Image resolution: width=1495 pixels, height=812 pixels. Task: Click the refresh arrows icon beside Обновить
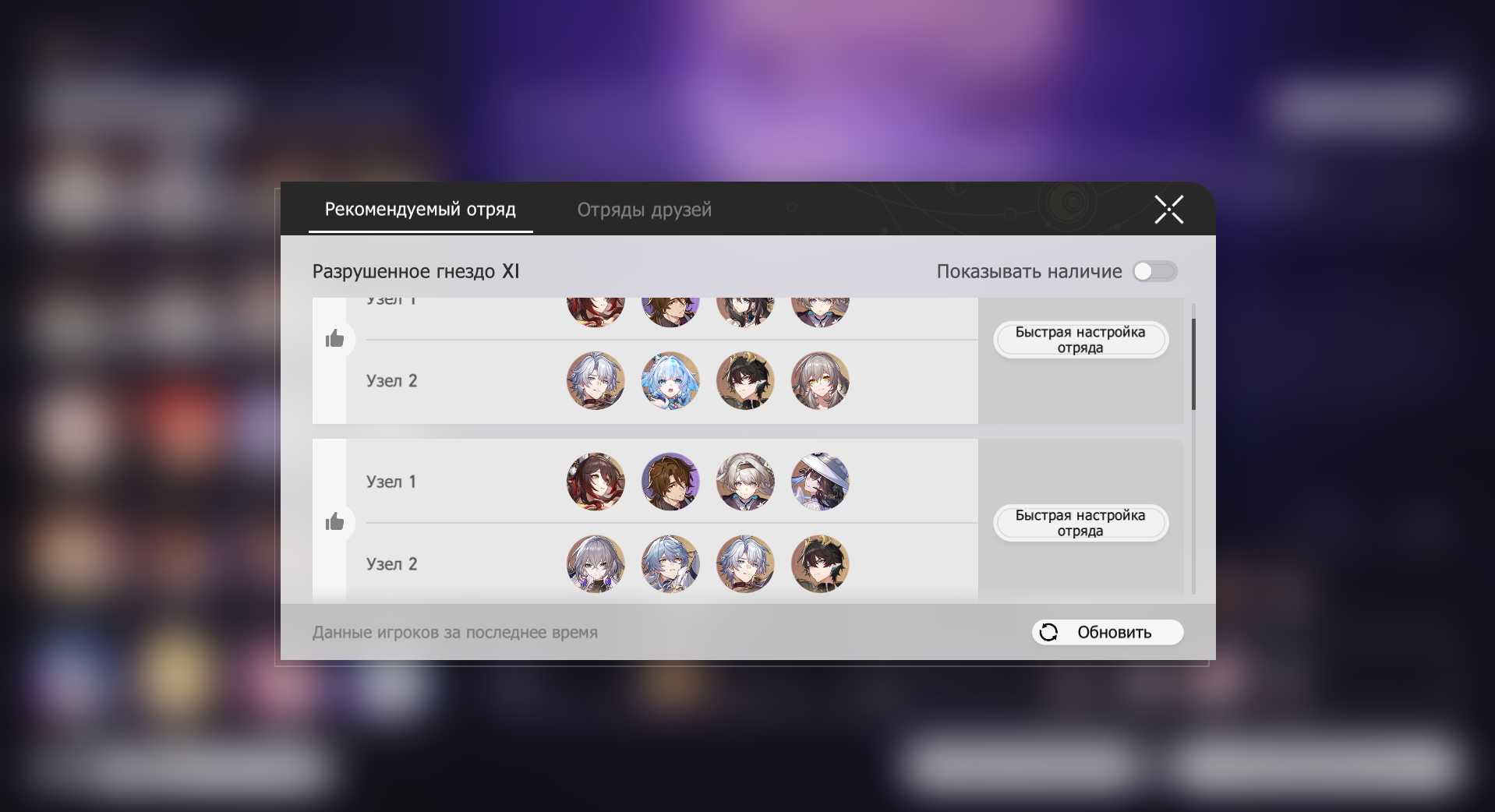click(x=1049, y=632)
